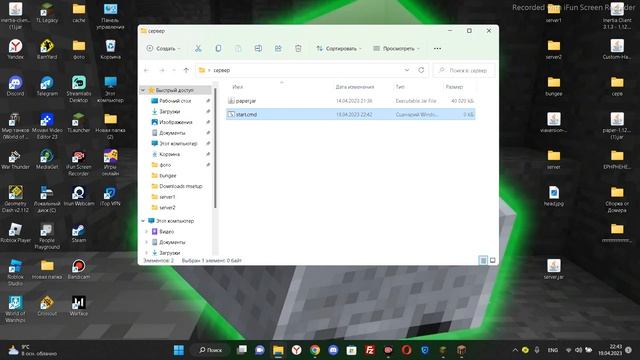Screen dimensions: 640x360
Task: Go up one folder with the Up arrow
Action: [x=186, y=70]
